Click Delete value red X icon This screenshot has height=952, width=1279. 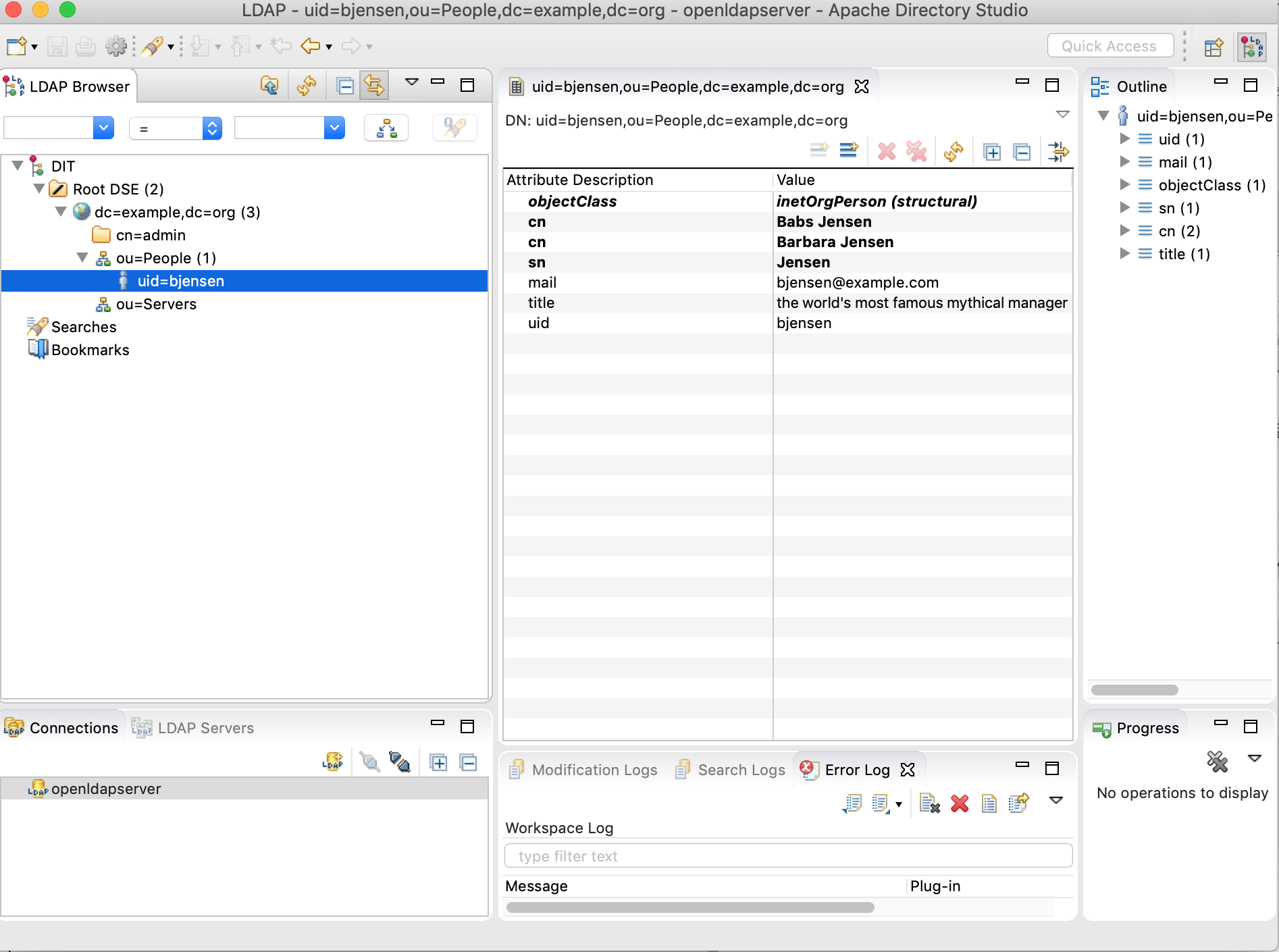(887, 151)
